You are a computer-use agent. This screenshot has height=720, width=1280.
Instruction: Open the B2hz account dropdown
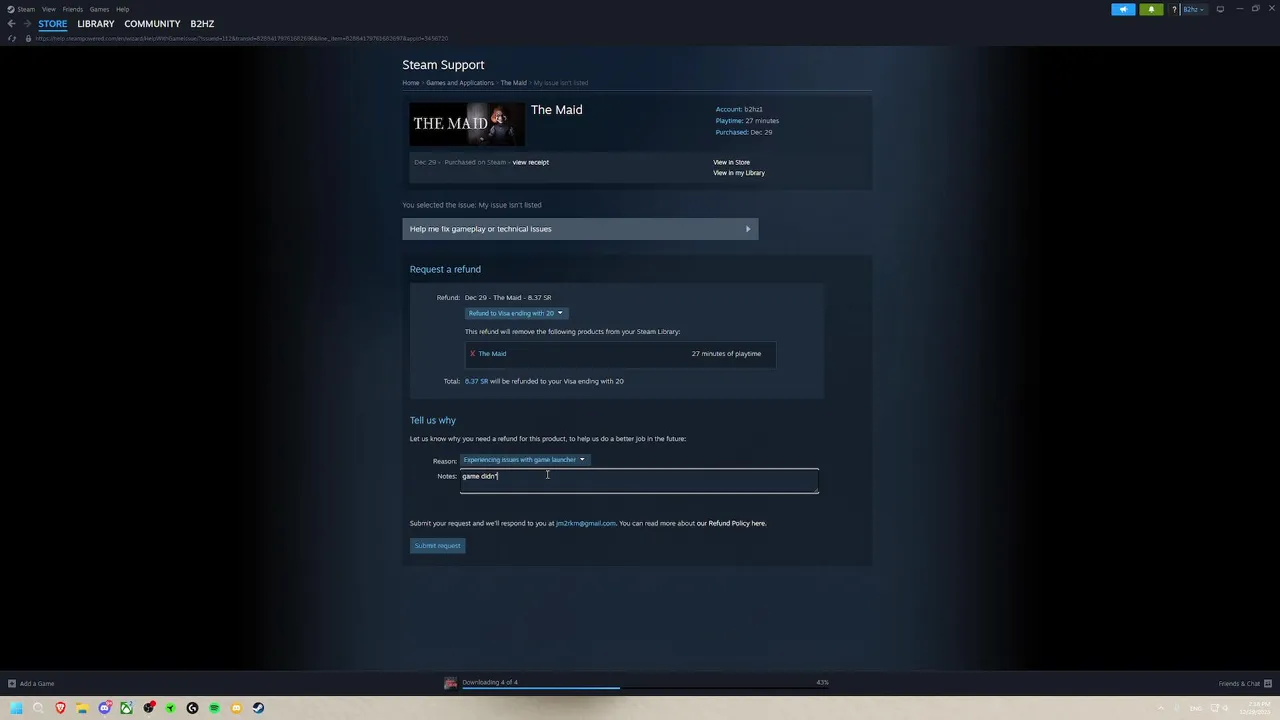coord(1194,9)
